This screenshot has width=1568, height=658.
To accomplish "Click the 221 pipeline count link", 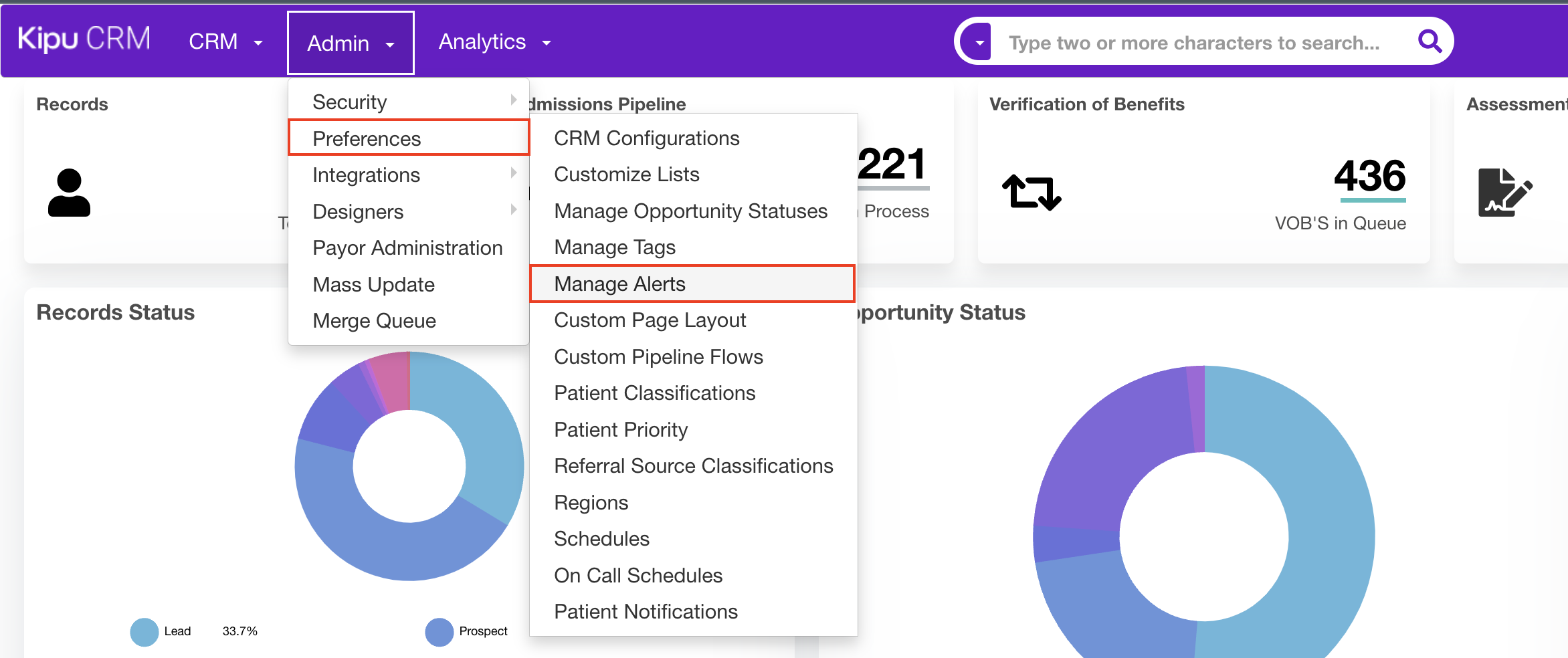I will 892,164.
